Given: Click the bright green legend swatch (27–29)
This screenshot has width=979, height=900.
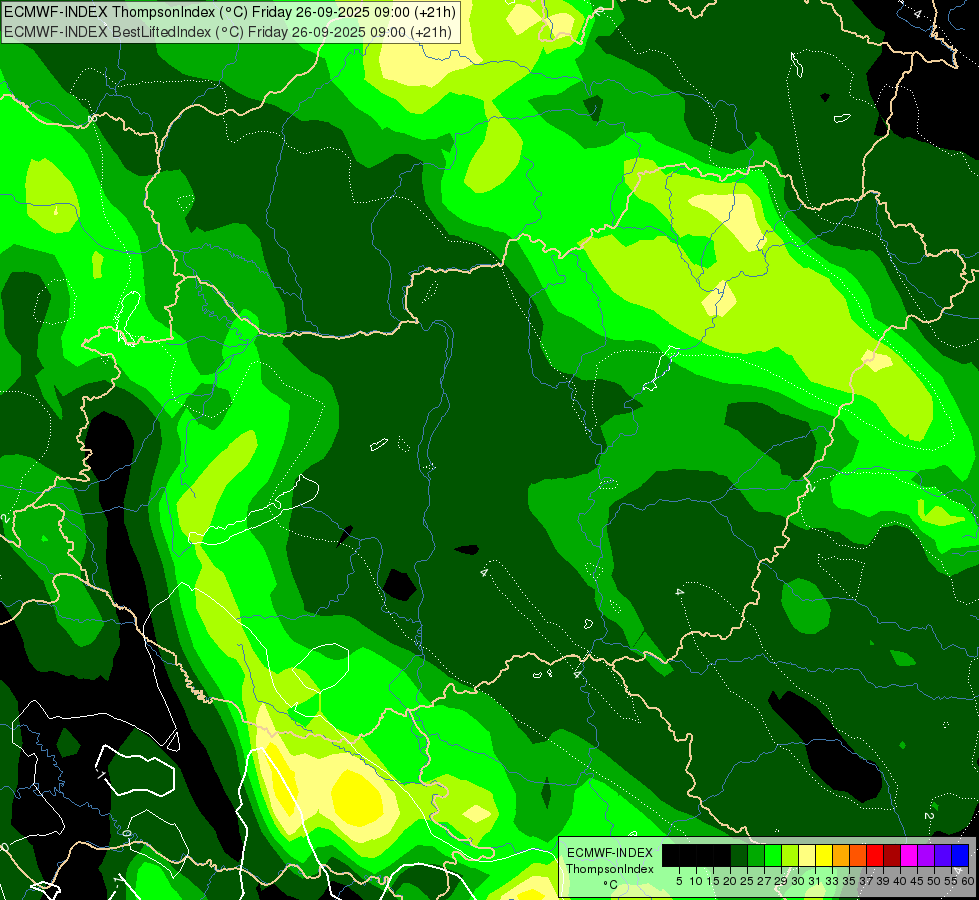Looking at the screenshot, I should coord(773,855).
